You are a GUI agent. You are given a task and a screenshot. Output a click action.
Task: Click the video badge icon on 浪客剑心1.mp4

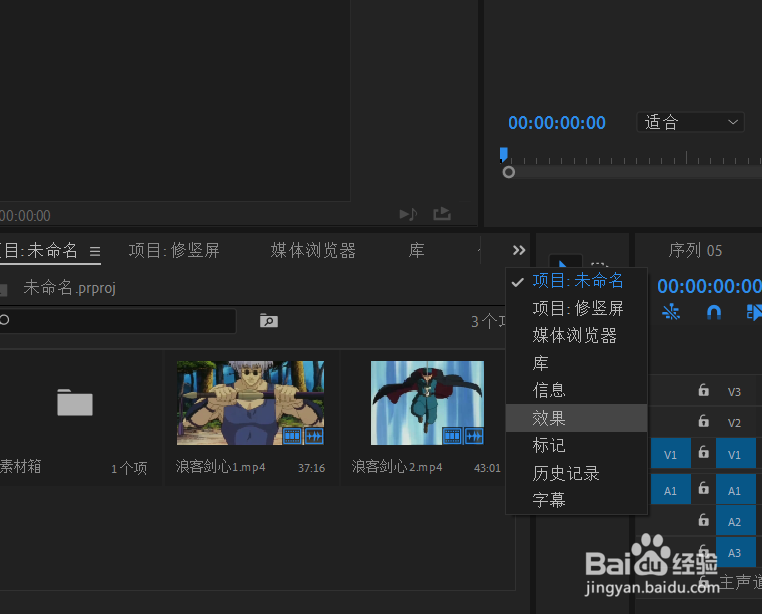click(292, 436)
